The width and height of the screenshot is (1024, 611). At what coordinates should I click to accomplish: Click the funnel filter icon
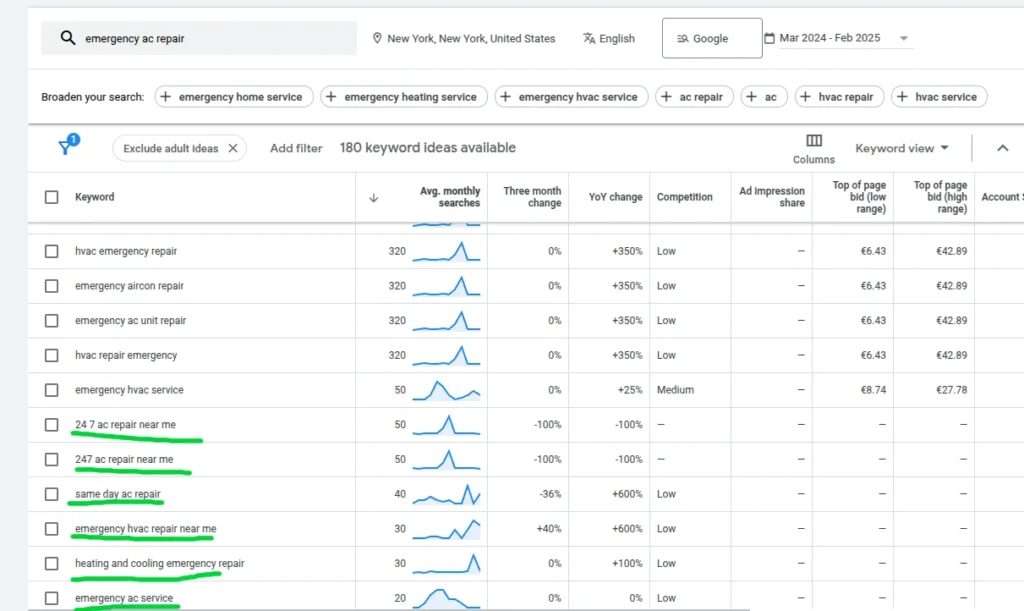coord(66,147)
